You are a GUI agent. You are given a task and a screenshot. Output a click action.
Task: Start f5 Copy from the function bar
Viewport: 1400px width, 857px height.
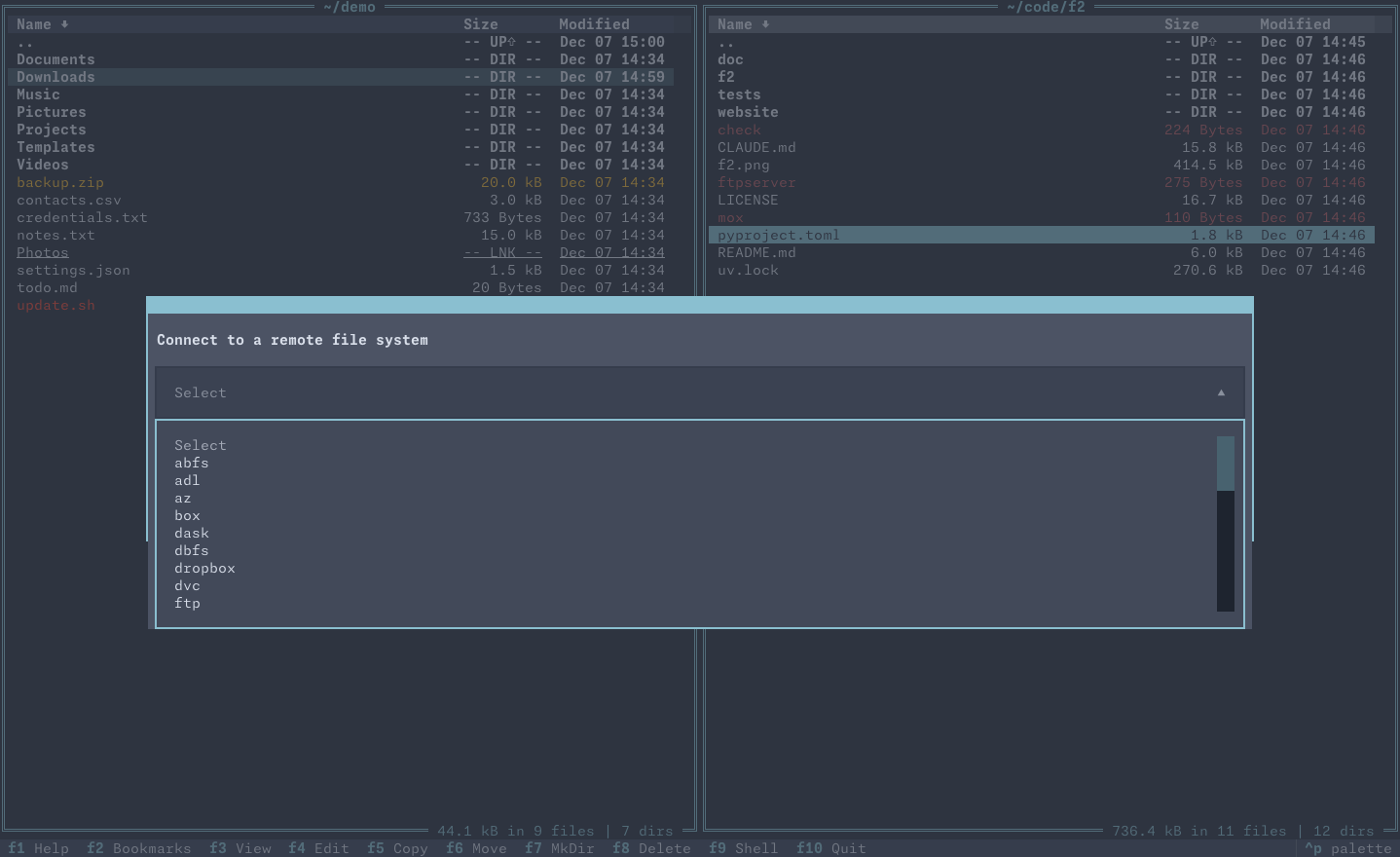(397, 847)
